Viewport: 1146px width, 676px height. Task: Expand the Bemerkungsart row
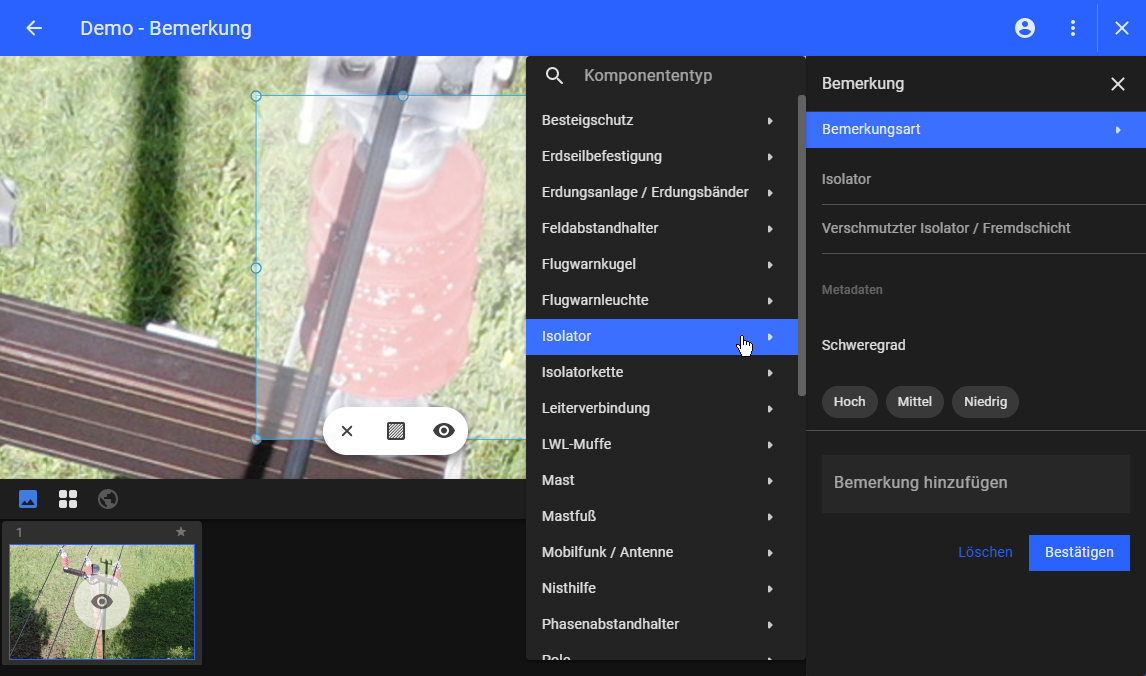(975, 130)
